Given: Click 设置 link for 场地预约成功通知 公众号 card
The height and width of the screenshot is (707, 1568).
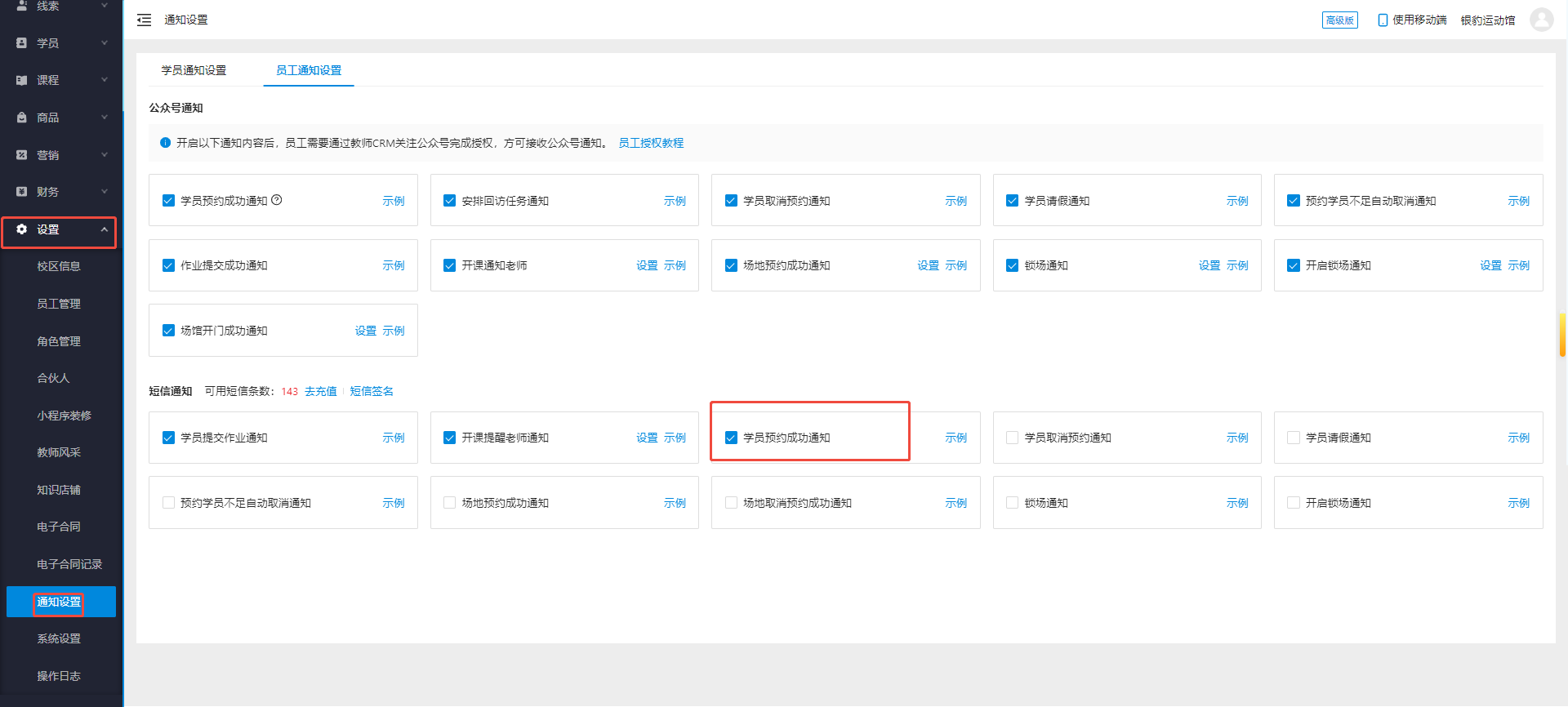Looking at the screenshot, I should click(x=929, y=265).
